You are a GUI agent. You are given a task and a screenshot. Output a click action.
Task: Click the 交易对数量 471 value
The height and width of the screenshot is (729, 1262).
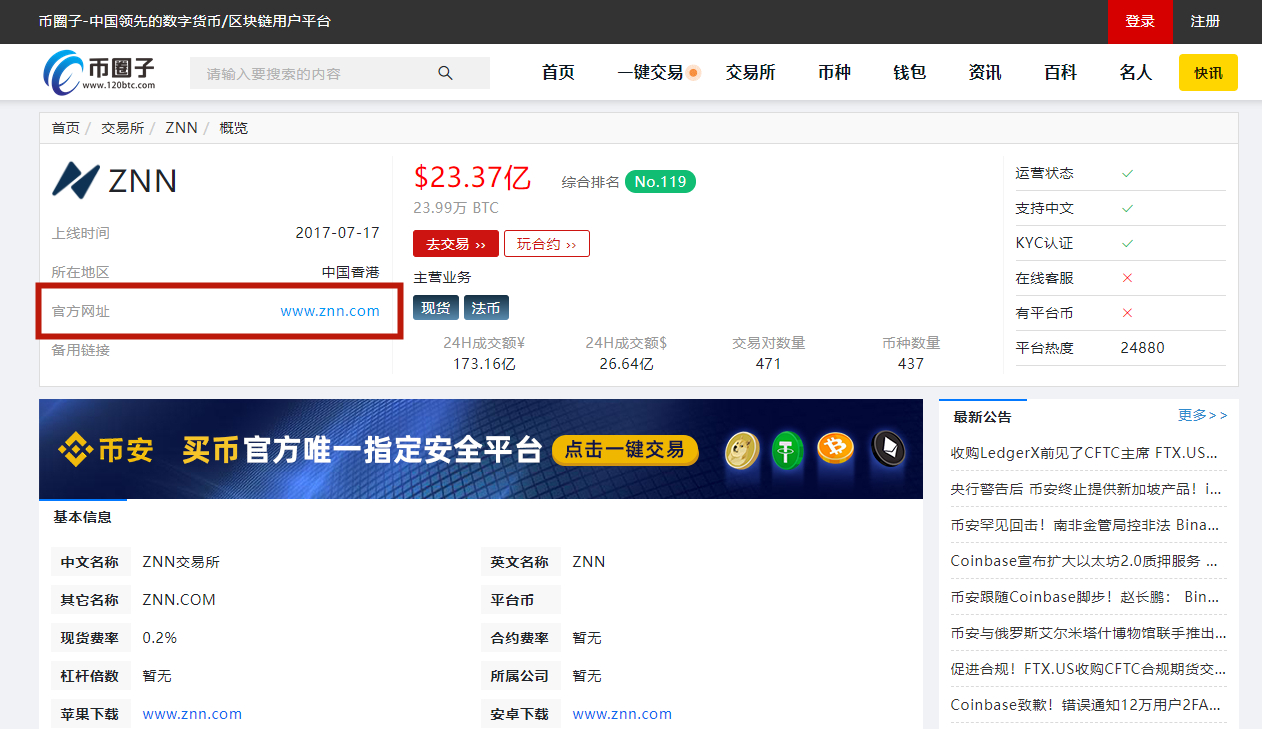point(768,364)
